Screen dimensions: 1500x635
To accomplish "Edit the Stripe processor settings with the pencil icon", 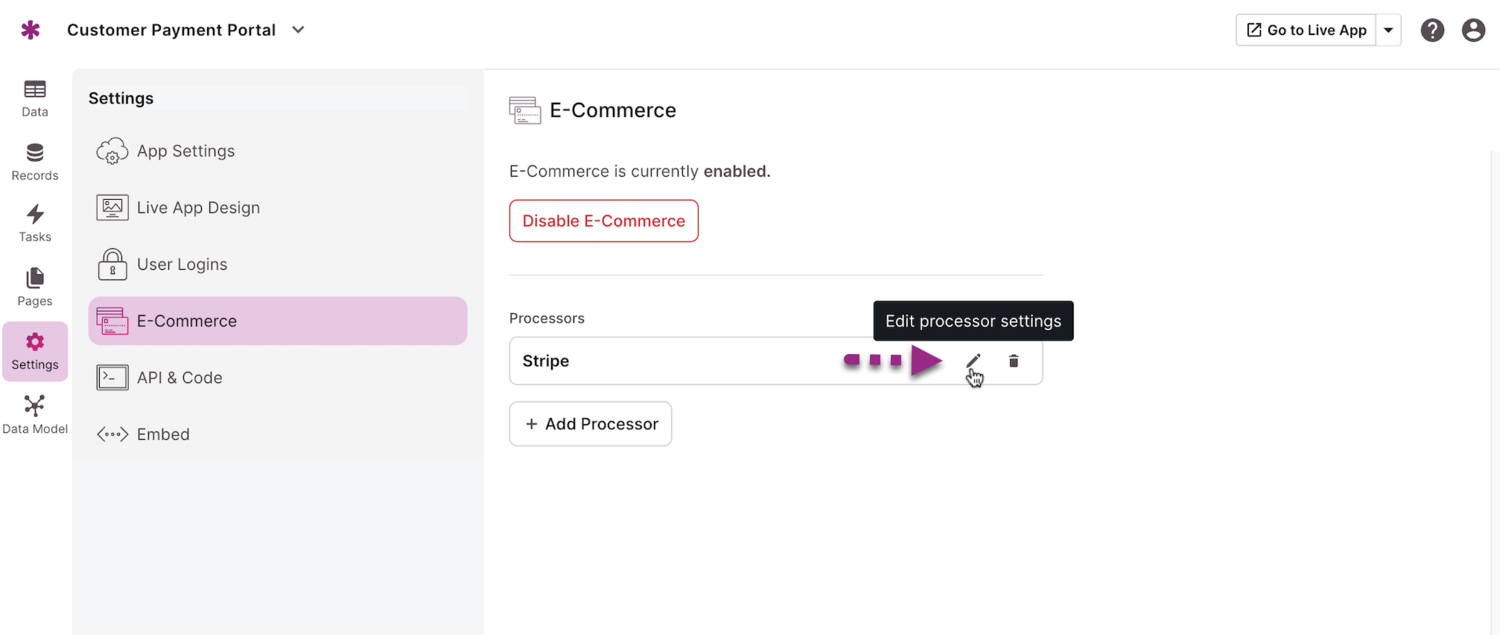I will pyautogui.click(x=973, y=360).
